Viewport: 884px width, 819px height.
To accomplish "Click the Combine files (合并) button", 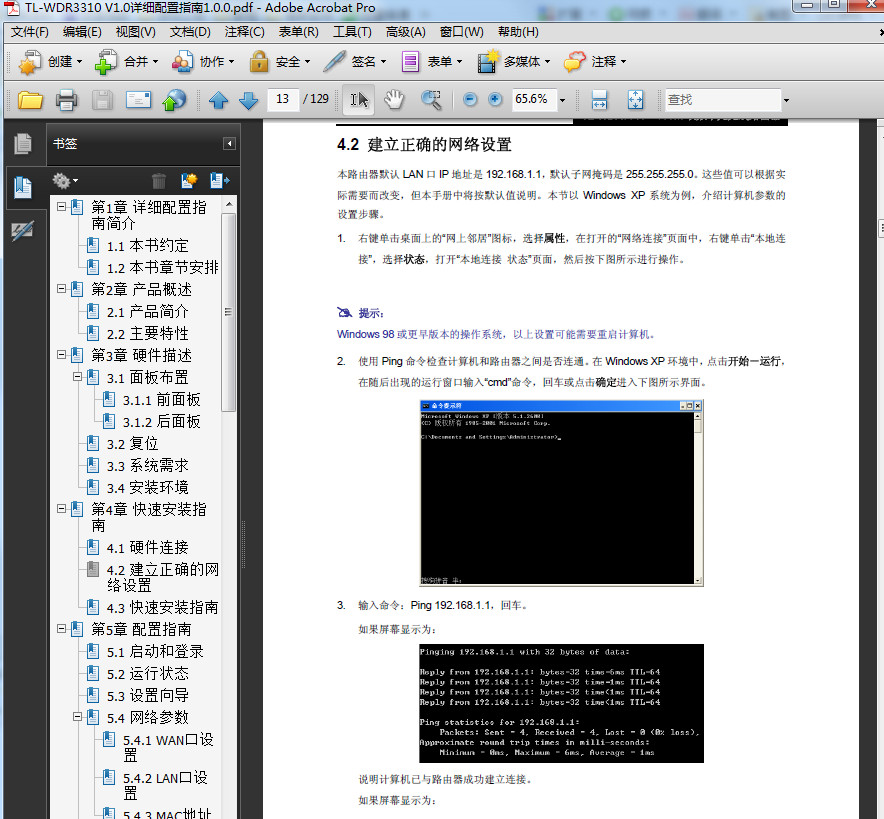I will (127, 61).
